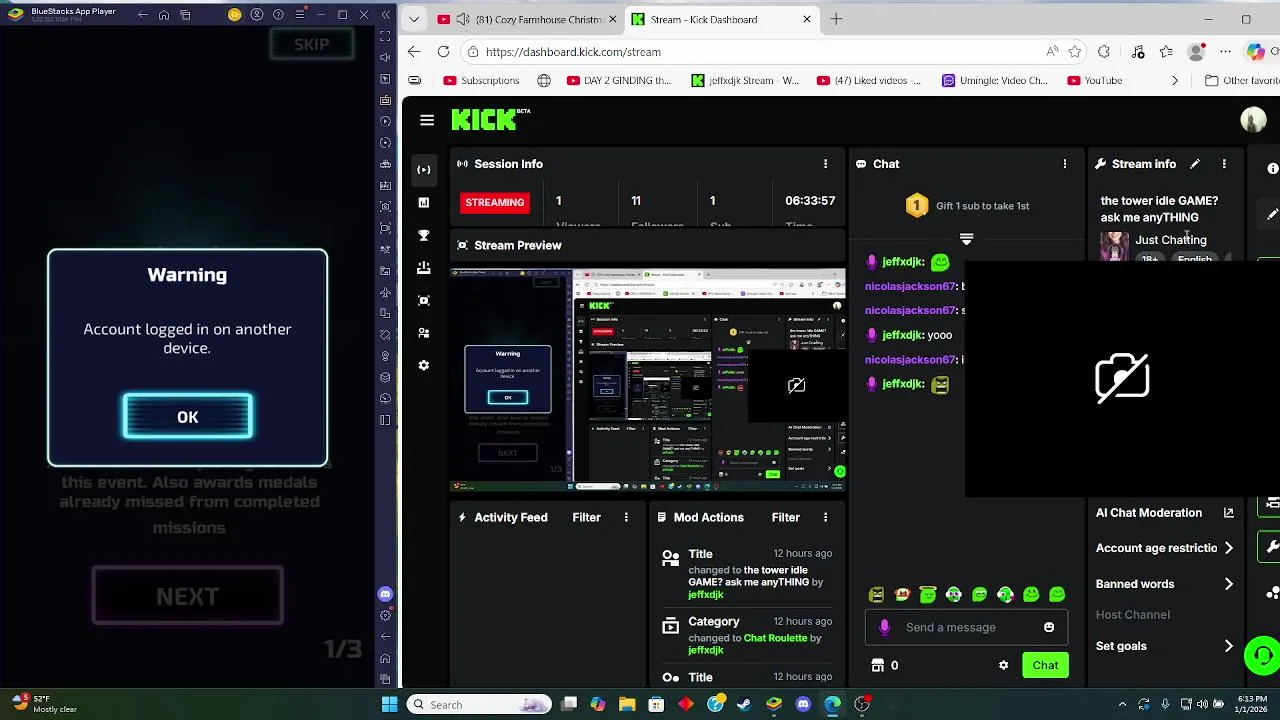Open a new browser tab
This screenshot has height=720, width=1280.
coord(836,19)
